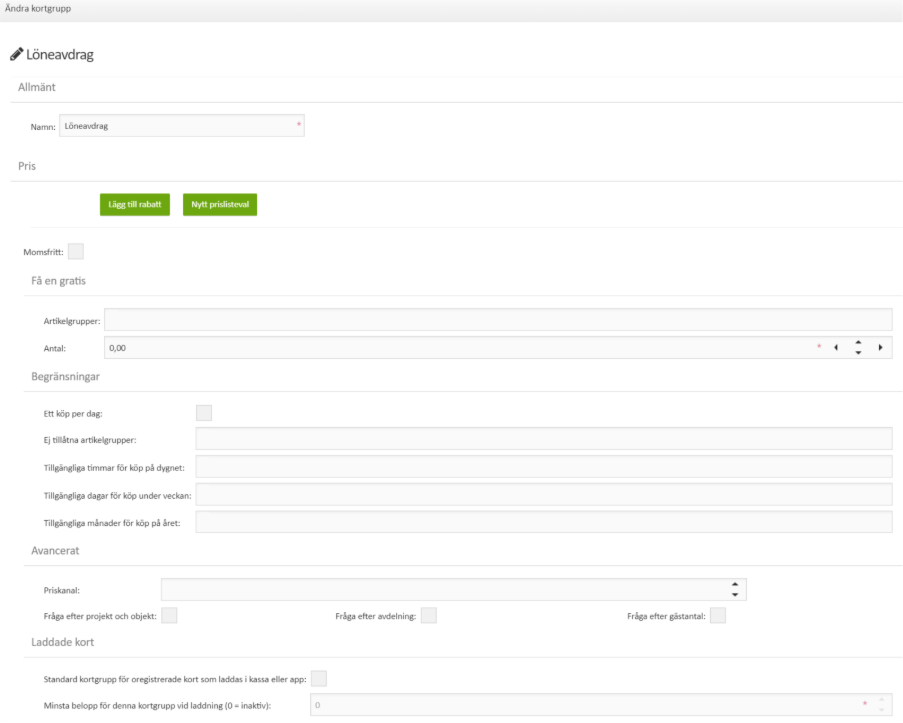The image size is (903, 723).
Task: Toggle the Fråga efter gästantal checkbox
Action: [x=717, y=618]
